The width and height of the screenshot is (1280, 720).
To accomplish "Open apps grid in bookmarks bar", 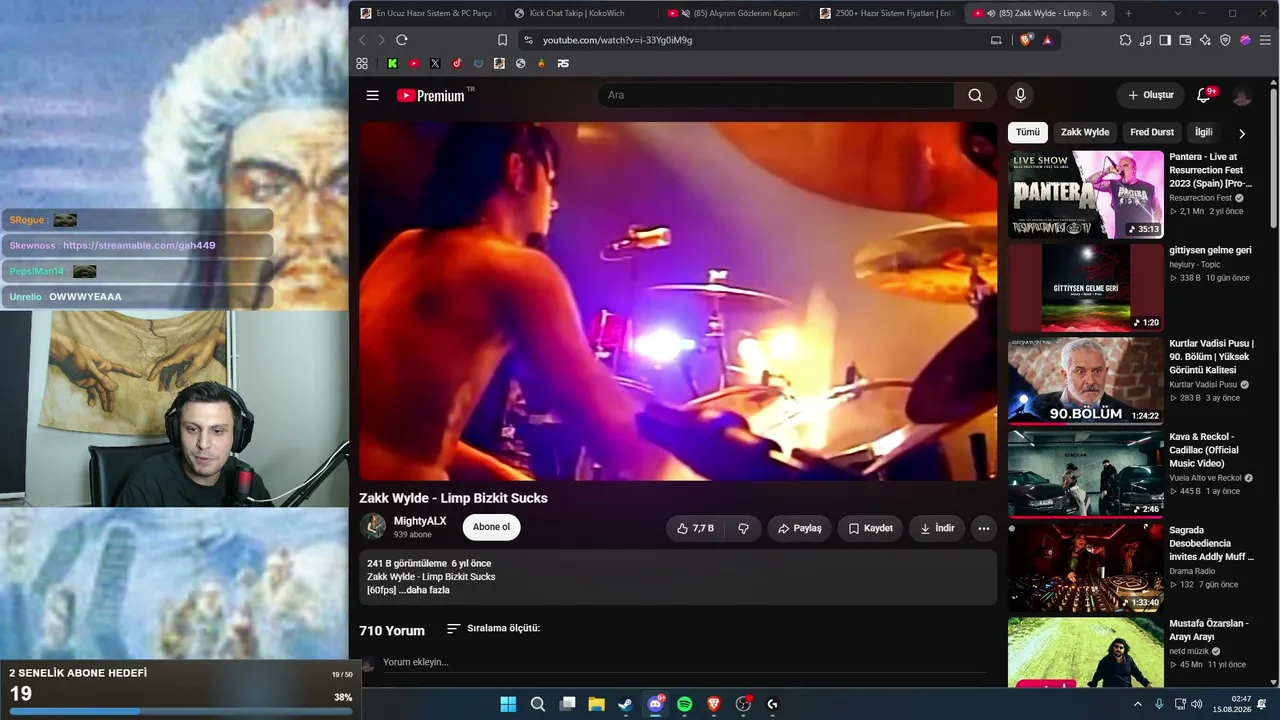I will point(362,63).
